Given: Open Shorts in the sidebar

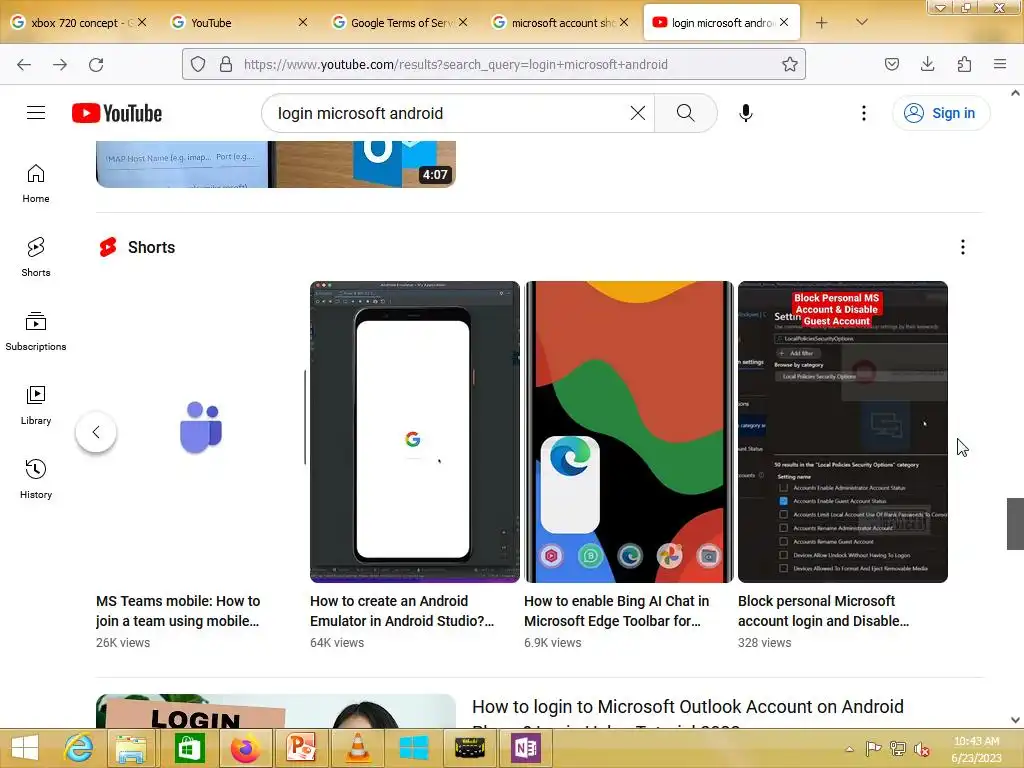Looking at the screenshot, I should pos(36,257).
